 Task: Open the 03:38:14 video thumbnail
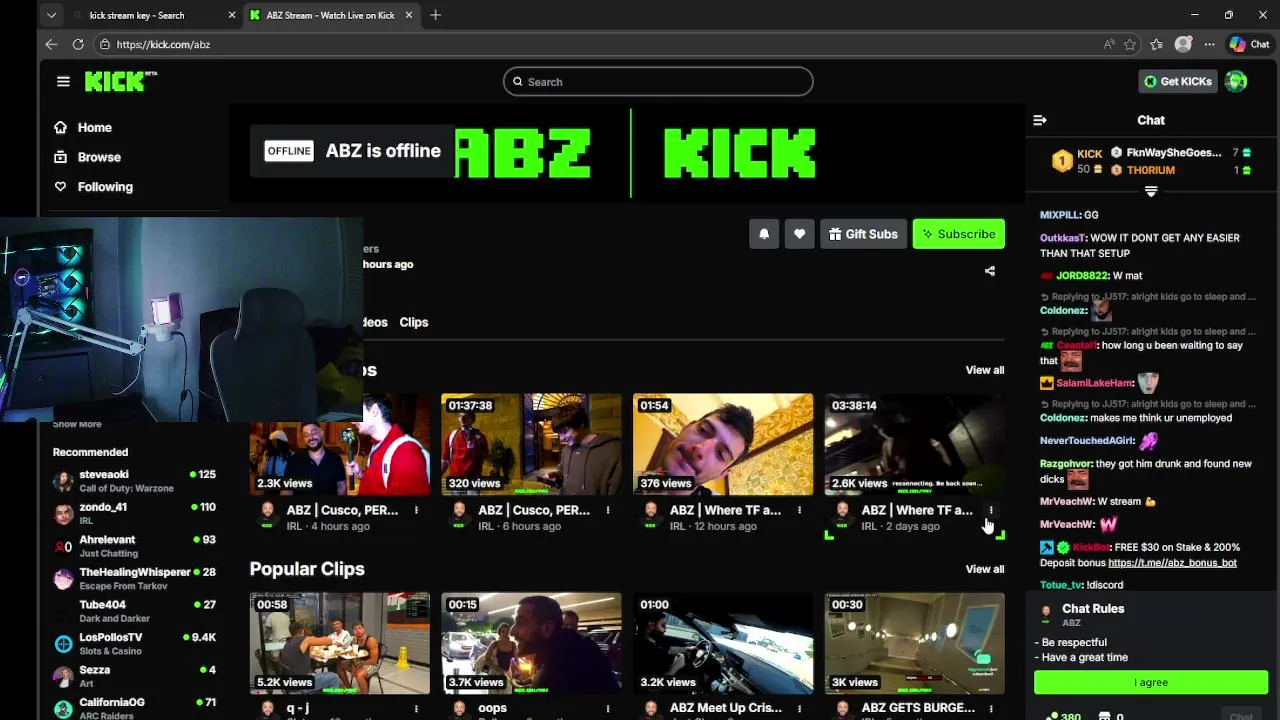915,445
